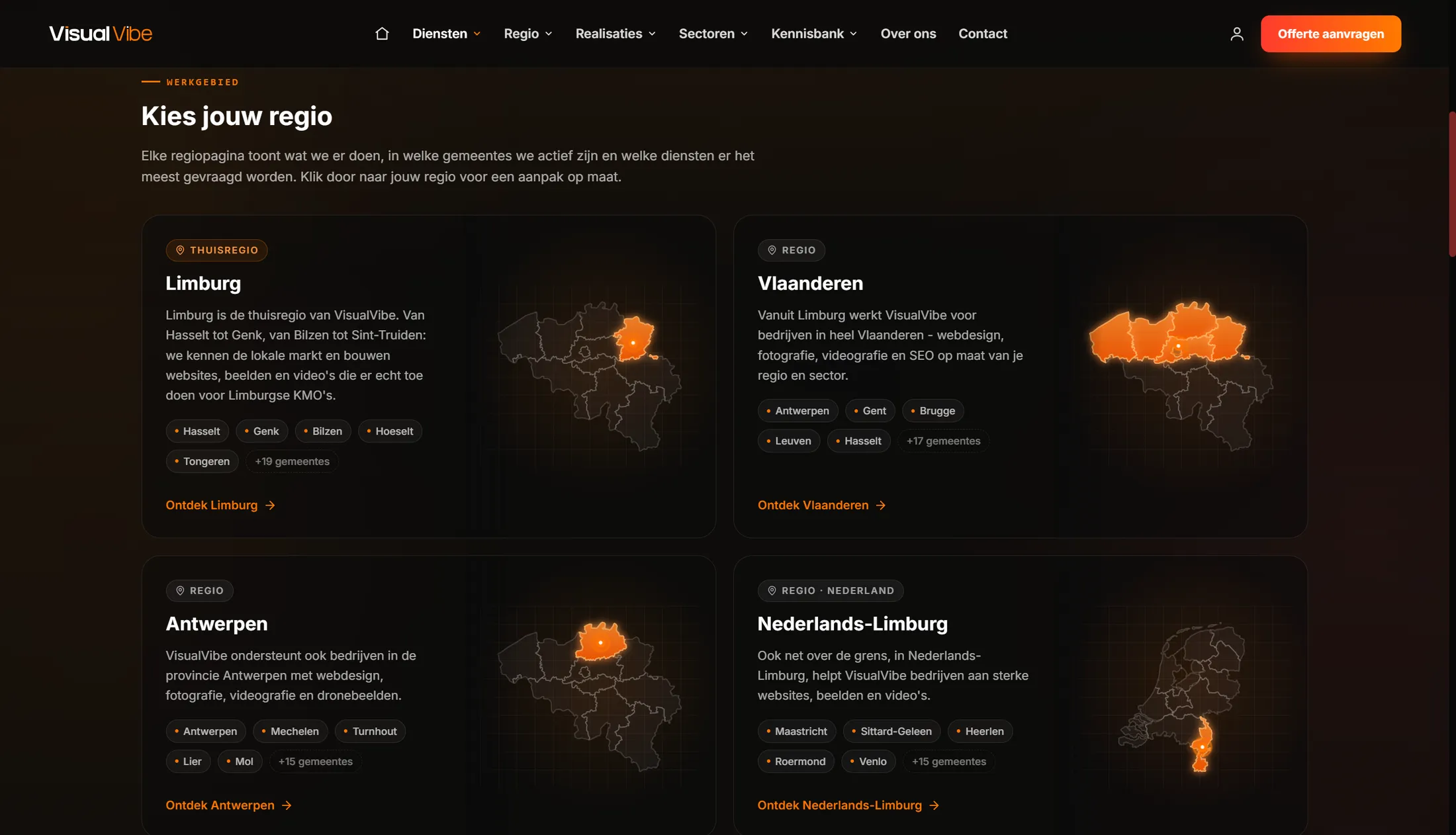Click the Thuisregio badge on Limburg card
Image resolution: width=1456 pixels, height=835 pixels.
(216, 250)
